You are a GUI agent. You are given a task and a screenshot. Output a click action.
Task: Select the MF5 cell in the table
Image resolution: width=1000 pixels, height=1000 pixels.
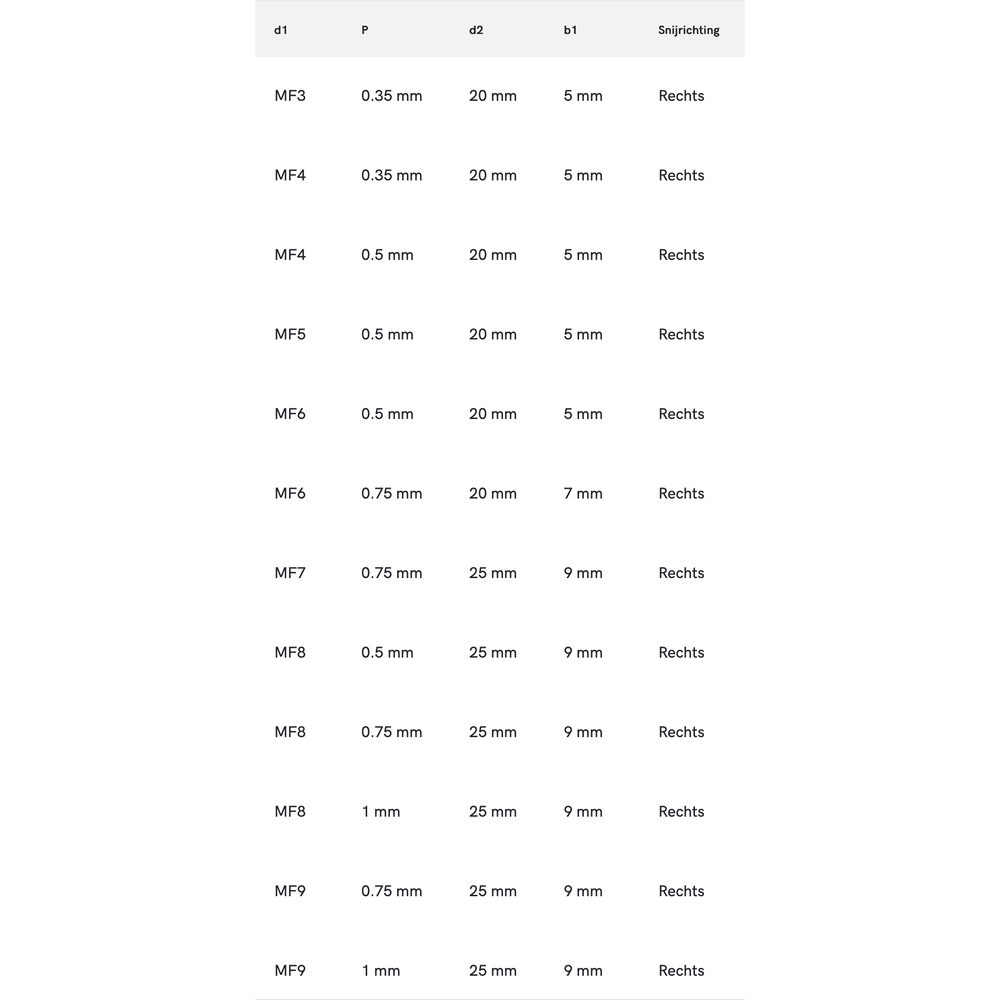click(x=290, y=334)
